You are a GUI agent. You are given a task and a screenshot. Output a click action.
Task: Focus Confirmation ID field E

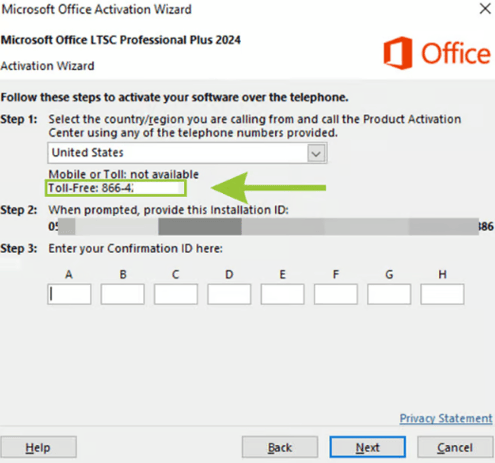pyautogui.click(x=282, y=294)
